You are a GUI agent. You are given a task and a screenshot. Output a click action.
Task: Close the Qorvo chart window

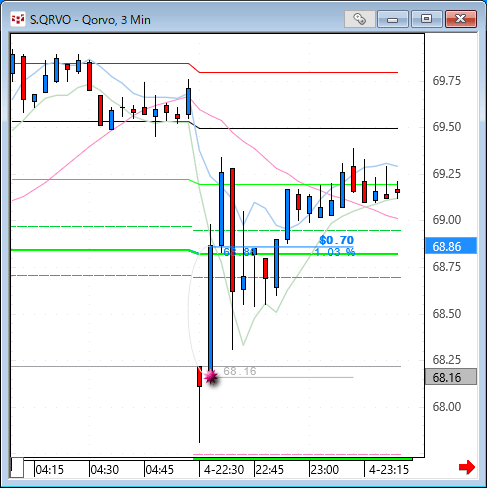(x=460, y=19)
